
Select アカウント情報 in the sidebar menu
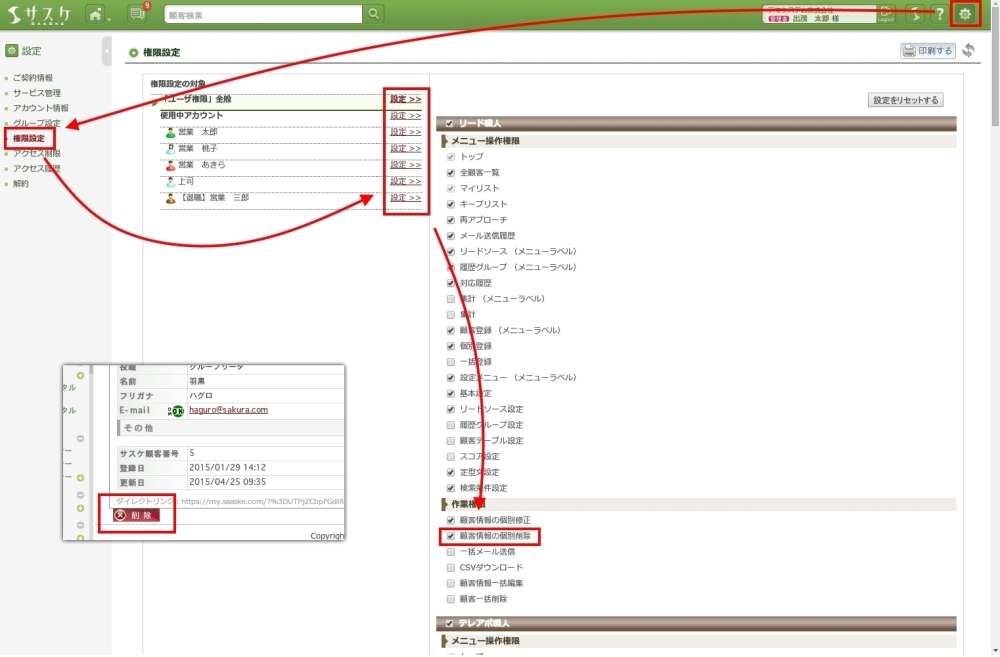[41, 108]
